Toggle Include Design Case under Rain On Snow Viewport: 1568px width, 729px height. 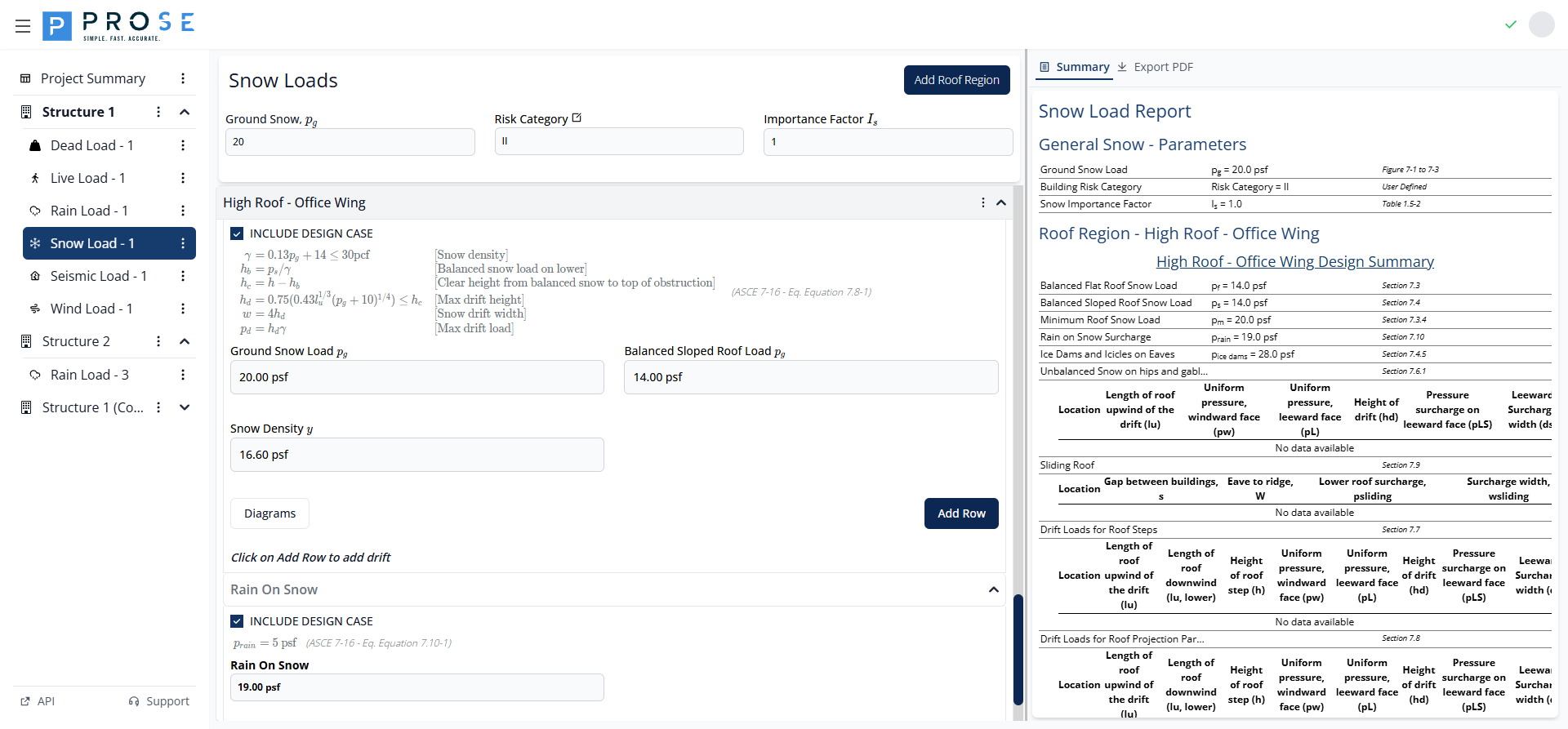click(x=237, y=621)
